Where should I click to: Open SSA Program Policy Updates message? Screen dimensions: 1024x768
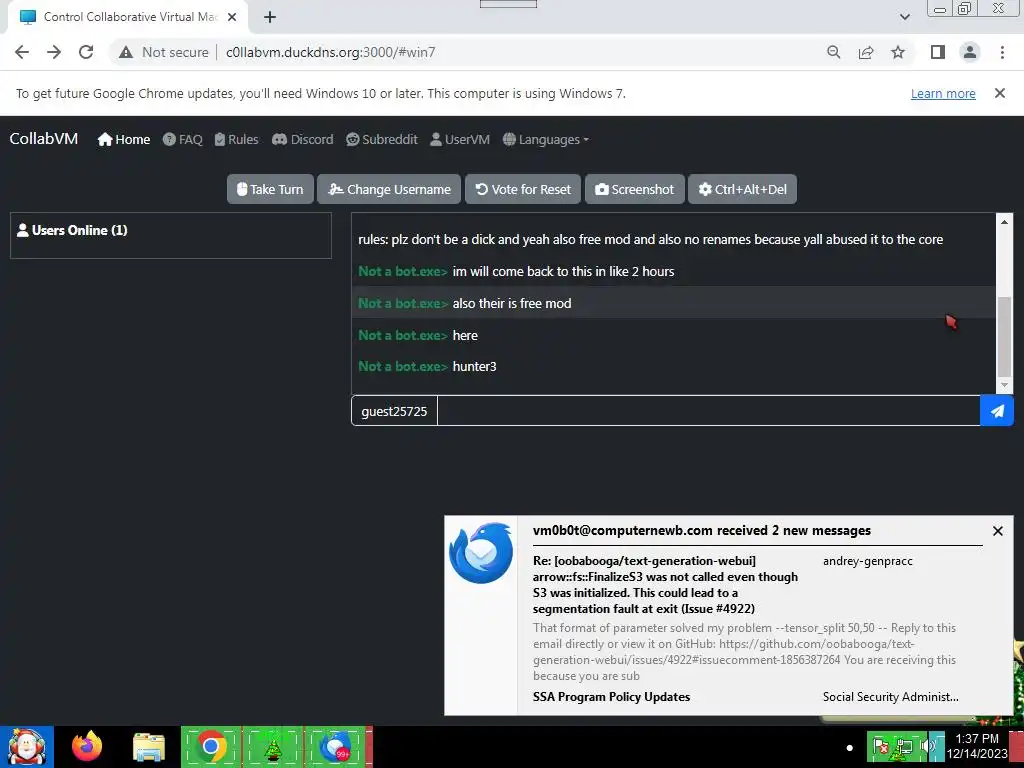(611, 697)
